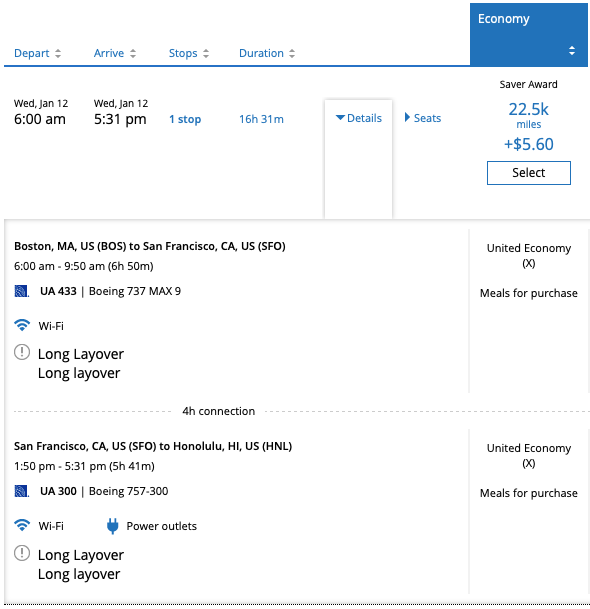Click the Power outlets plug icon
Image resolution: width=590 pixels, height=609 pixels.
pyautogui.click(x=112, y=526)
